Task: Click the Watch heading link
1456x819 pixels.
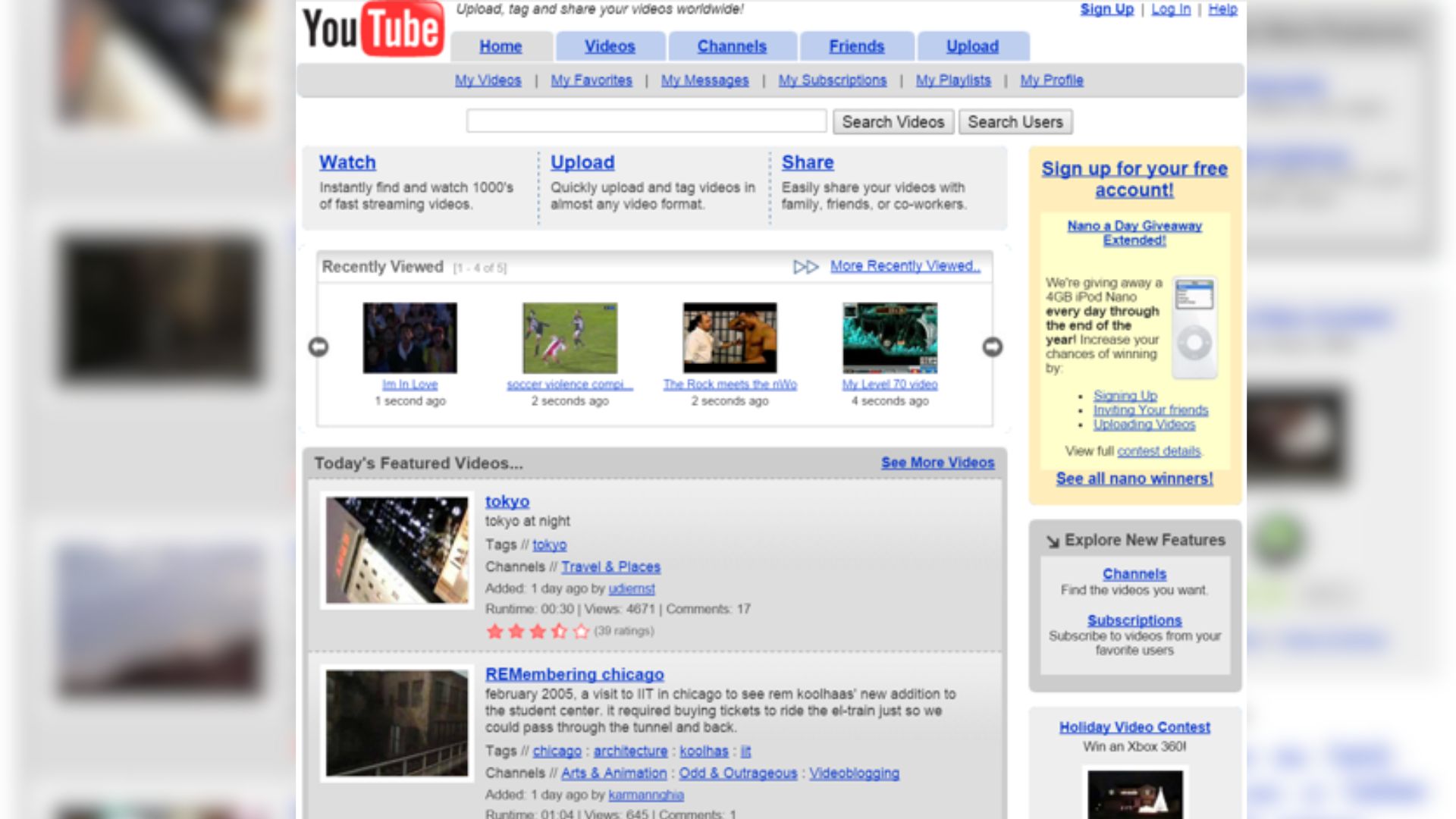Action: [x=347, y=162]
